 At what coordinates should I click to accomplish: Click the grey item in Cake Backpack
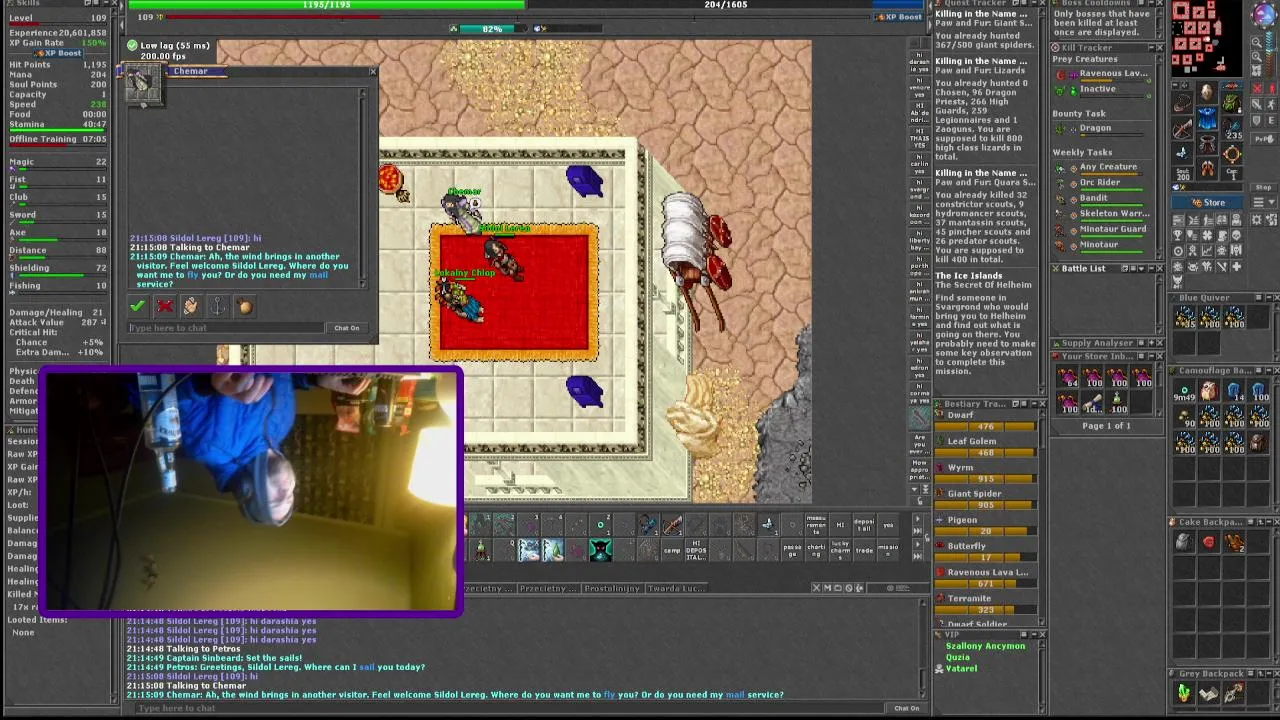1183,542
